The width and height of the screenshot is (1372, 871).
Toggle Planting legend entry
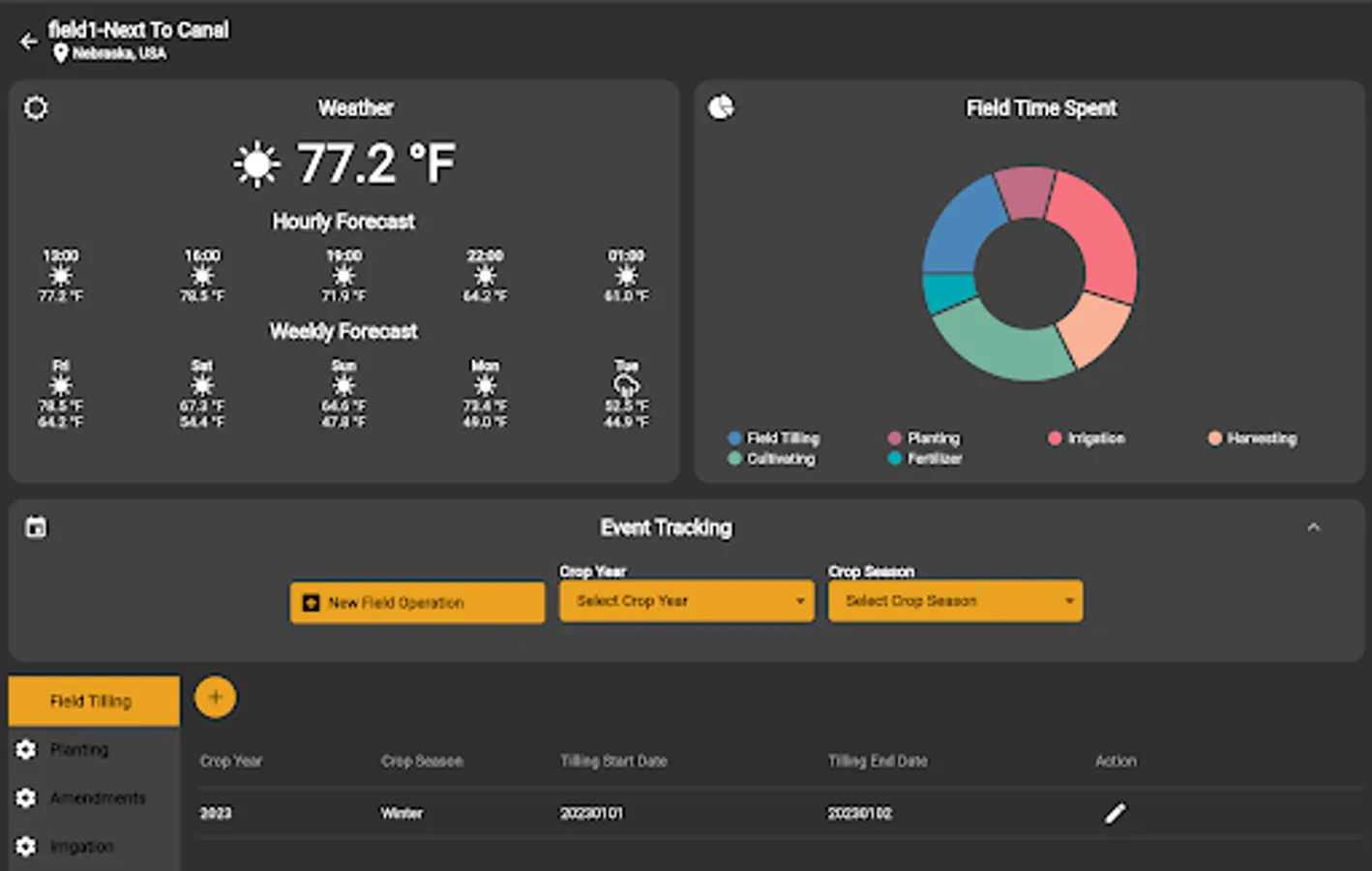[x=924, y=438]
